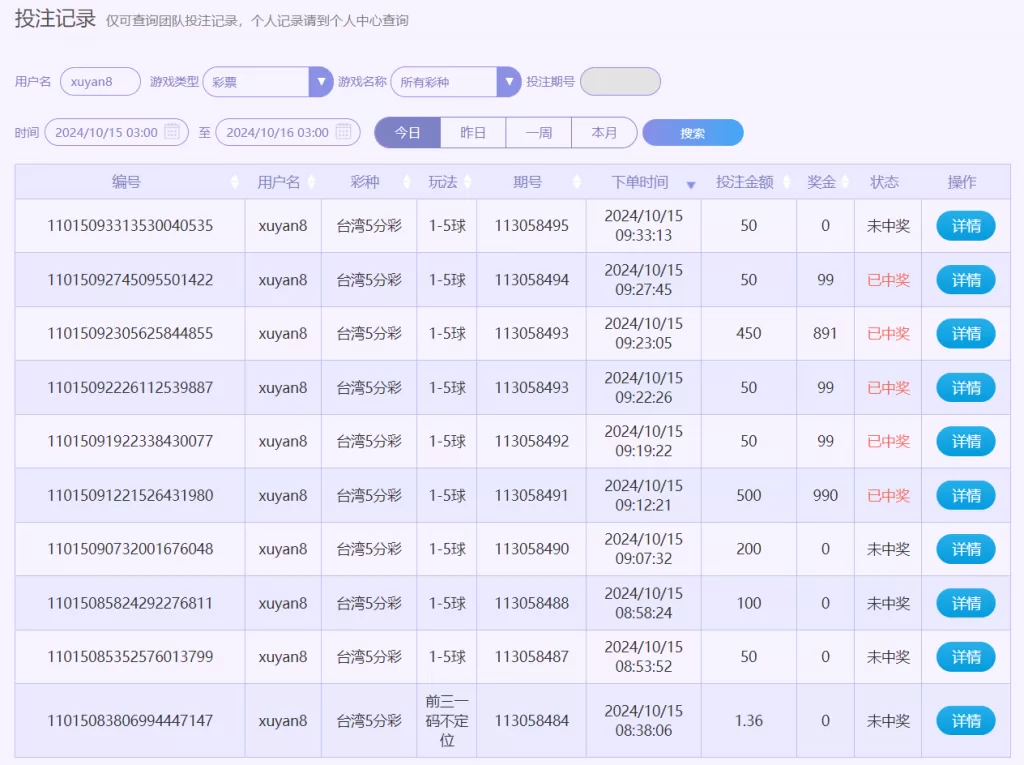
Task: Sort by 彩种 column arrows
Action: click(x=407, y=182)
